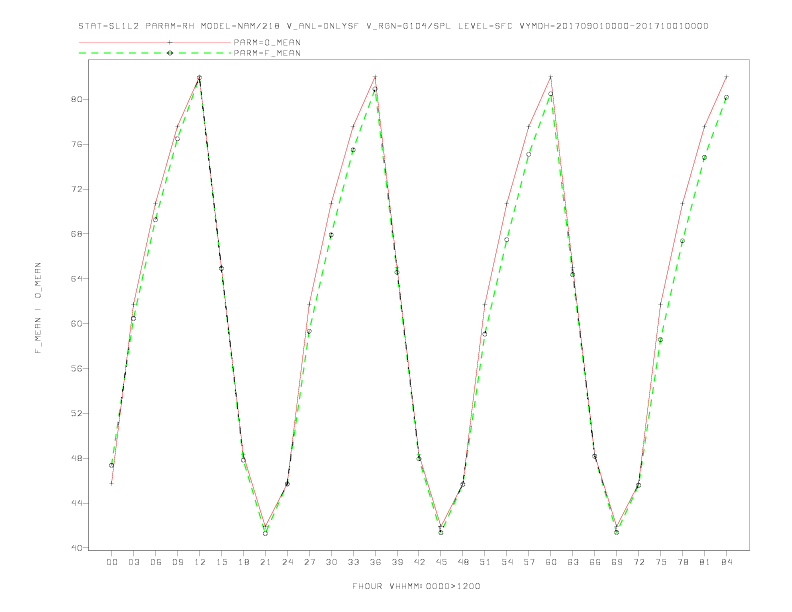
Task: Click the y-axis tick label 44
Action: point(76,503)
